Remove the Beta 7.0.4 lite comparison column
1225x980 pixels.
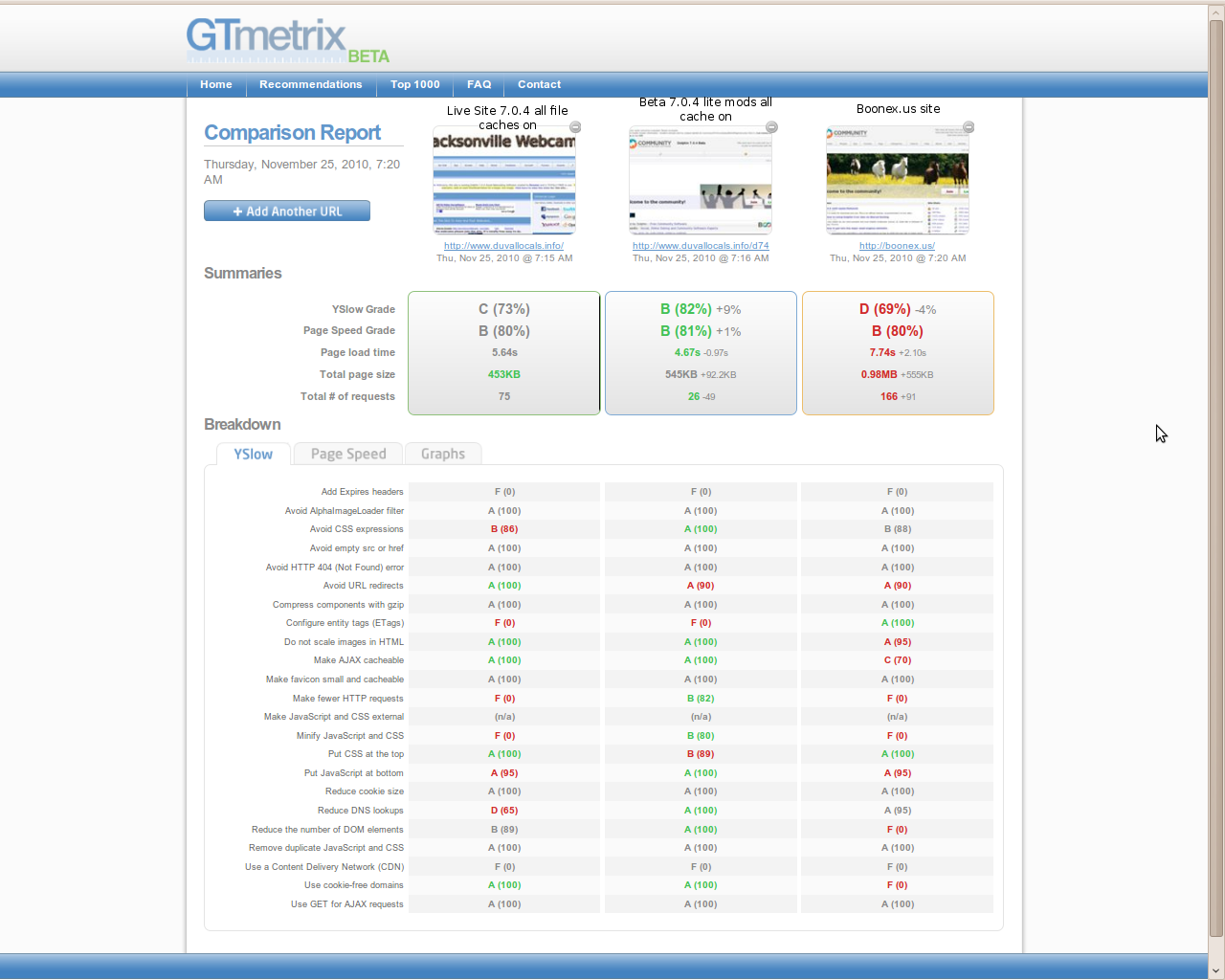(x=771, y=127)
